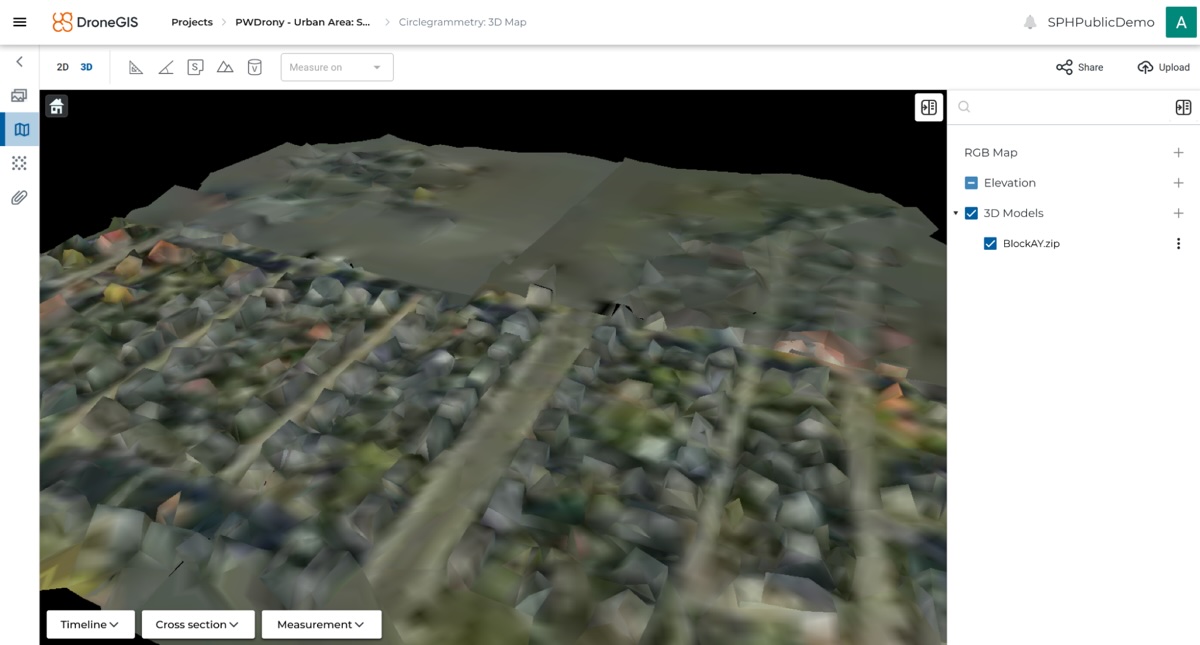
Task: Click the layers panel split-view icon
Action: coord(1183,107)
